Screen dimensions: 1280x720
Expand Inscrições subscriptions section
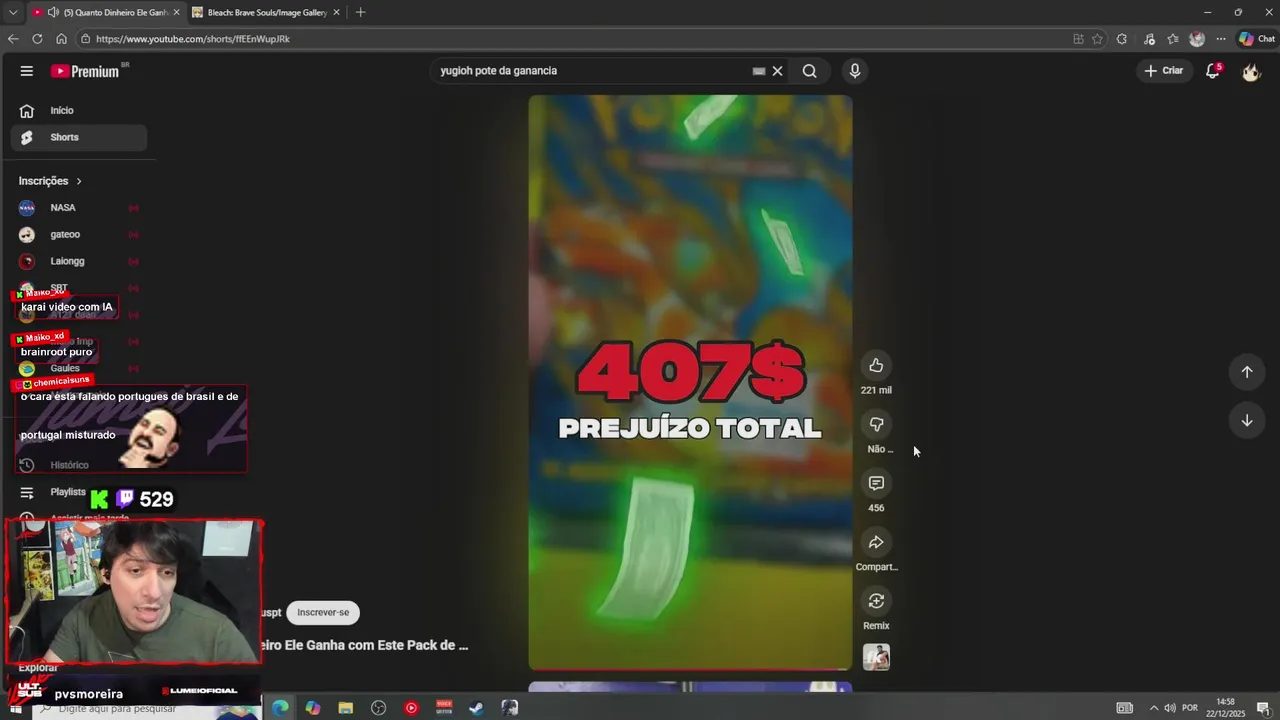click(50, 181)
